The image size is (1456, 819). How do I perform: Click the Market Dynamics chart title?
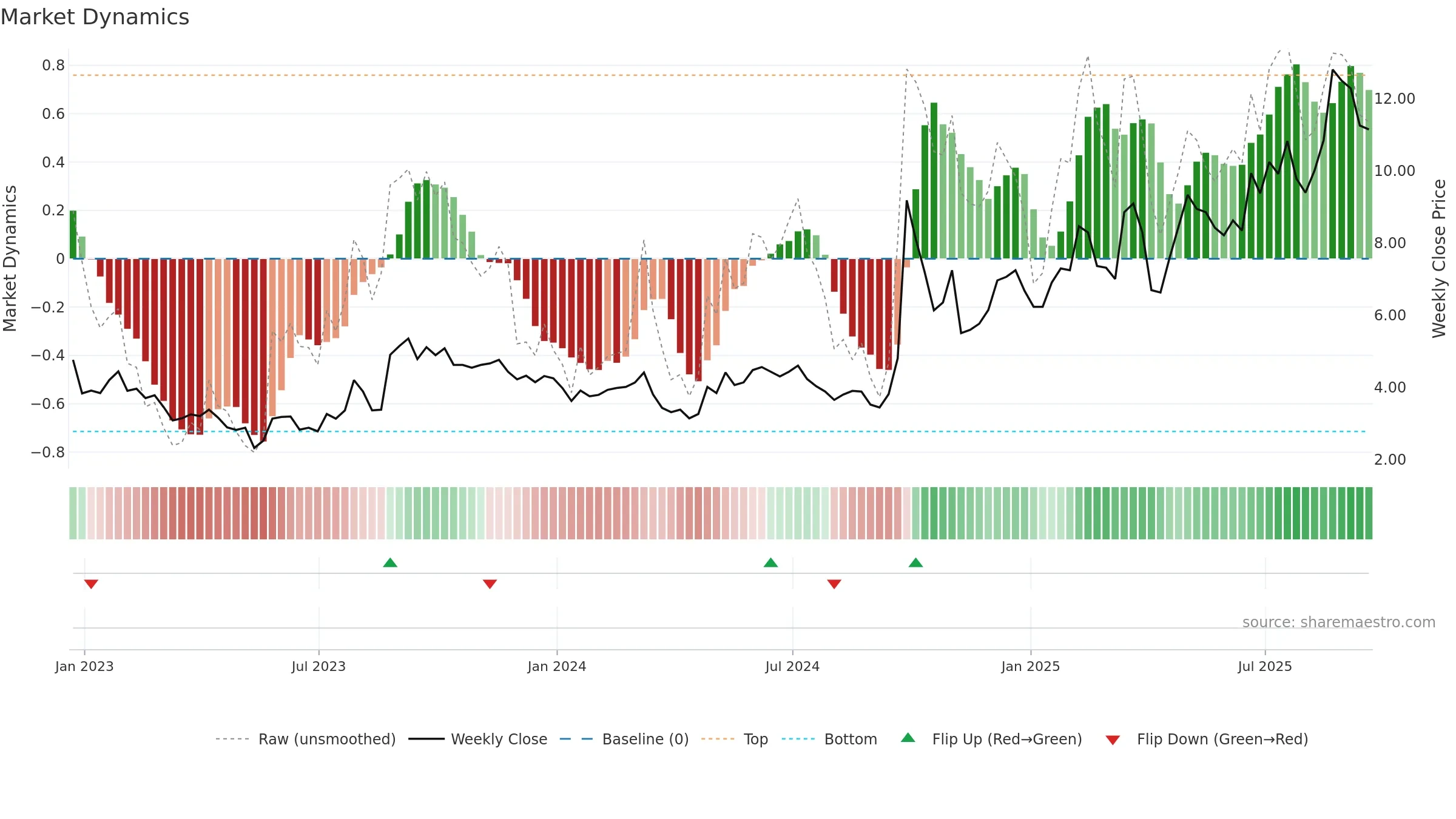click(x=95, y=17)
